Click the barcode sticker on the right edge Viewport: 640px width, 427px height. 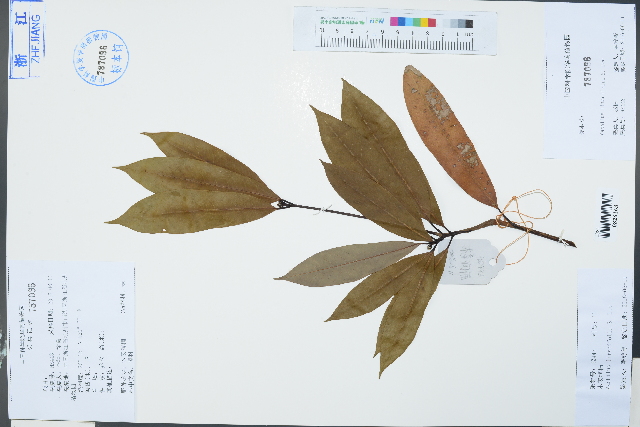(607, 215)
